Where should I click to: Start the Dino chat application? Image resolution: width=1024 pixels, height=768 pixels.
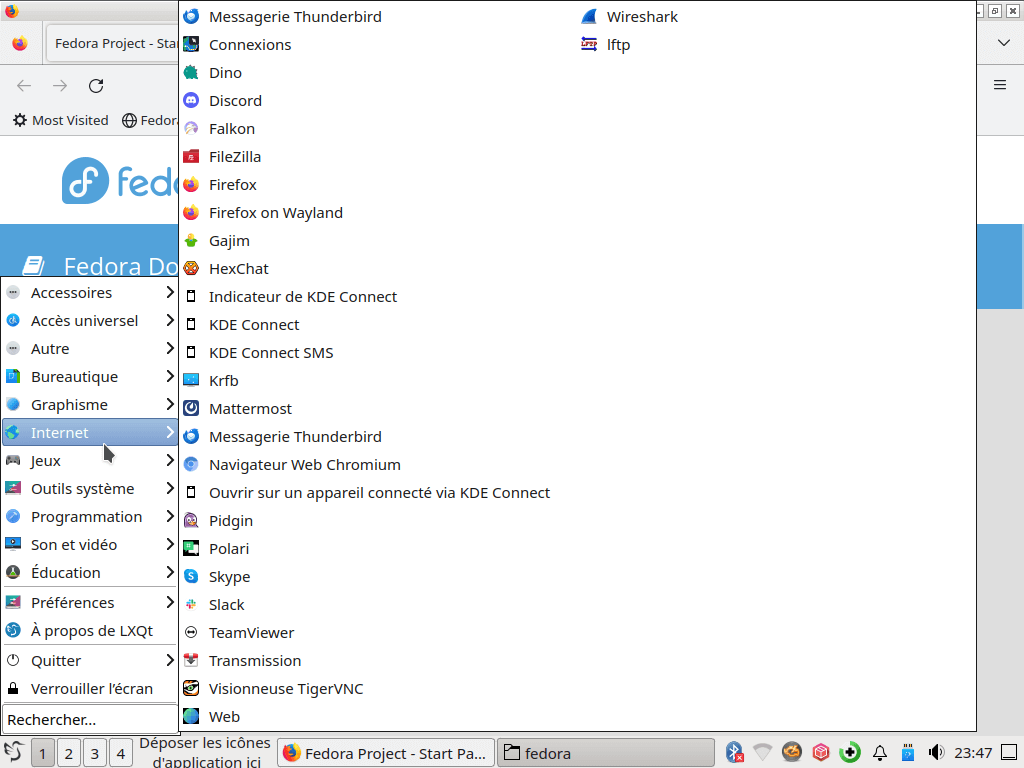click(212, 73)
